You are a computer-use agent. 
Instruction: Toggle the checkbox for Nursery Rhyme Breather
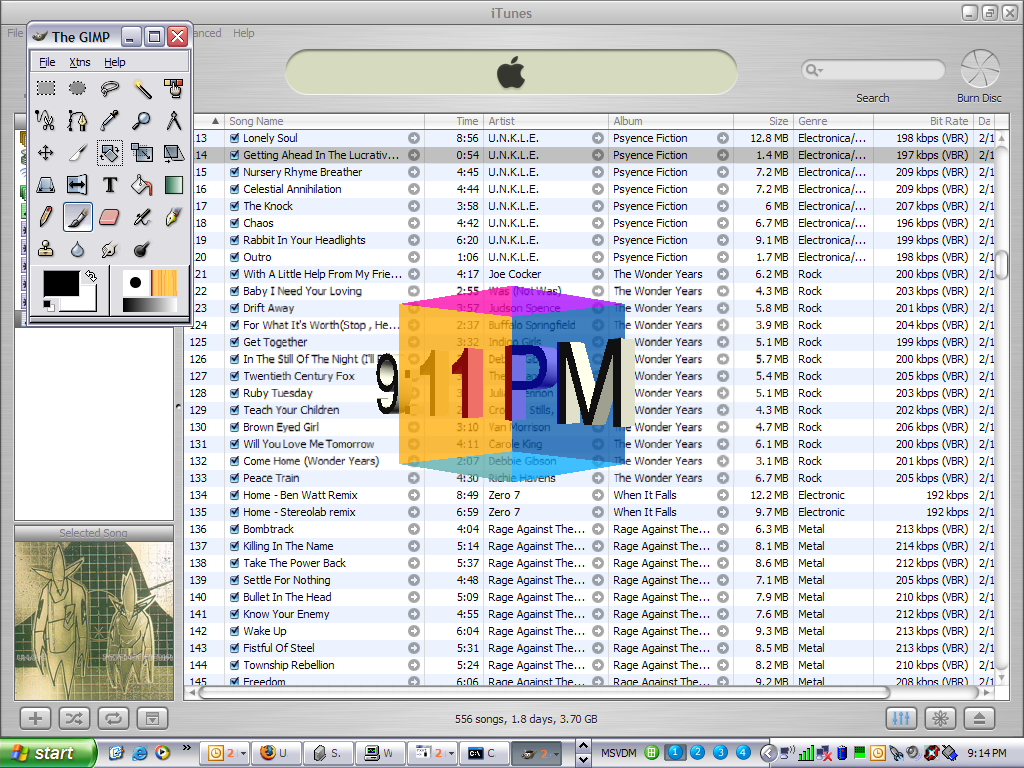(x=234, y=172)
